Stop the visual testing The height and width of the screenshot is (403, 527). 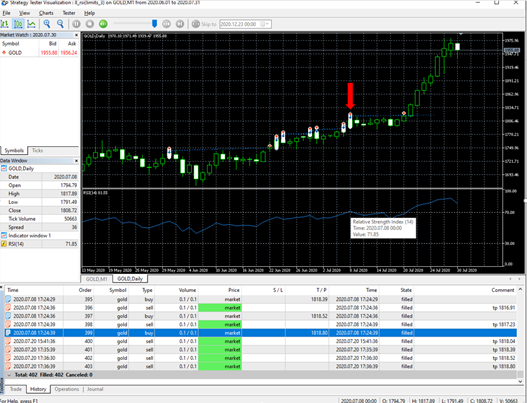[x=90, y=24]
